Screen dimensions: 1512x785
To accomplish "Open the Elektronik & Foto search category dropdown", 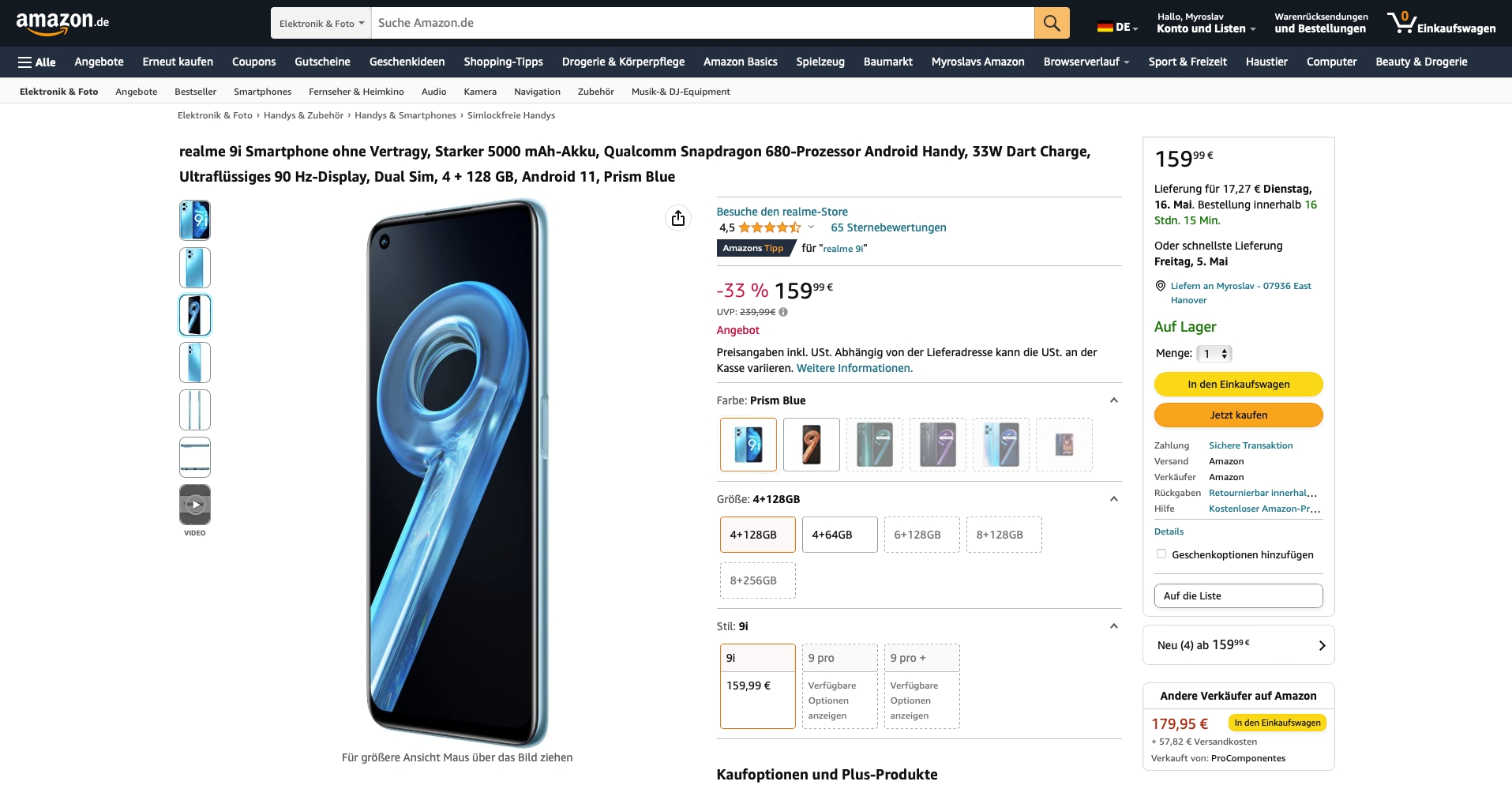I will [321, 23].
